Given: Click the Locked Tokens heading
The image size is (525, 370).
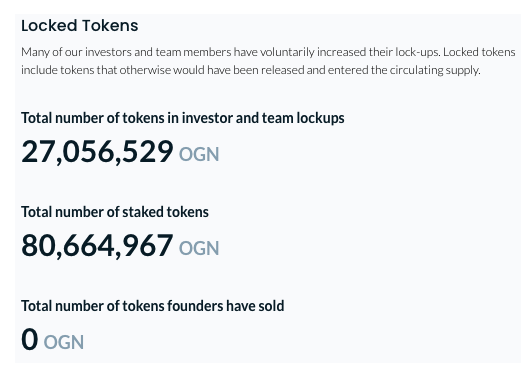Looking at the screenshot, I should [x=80, y=25].
